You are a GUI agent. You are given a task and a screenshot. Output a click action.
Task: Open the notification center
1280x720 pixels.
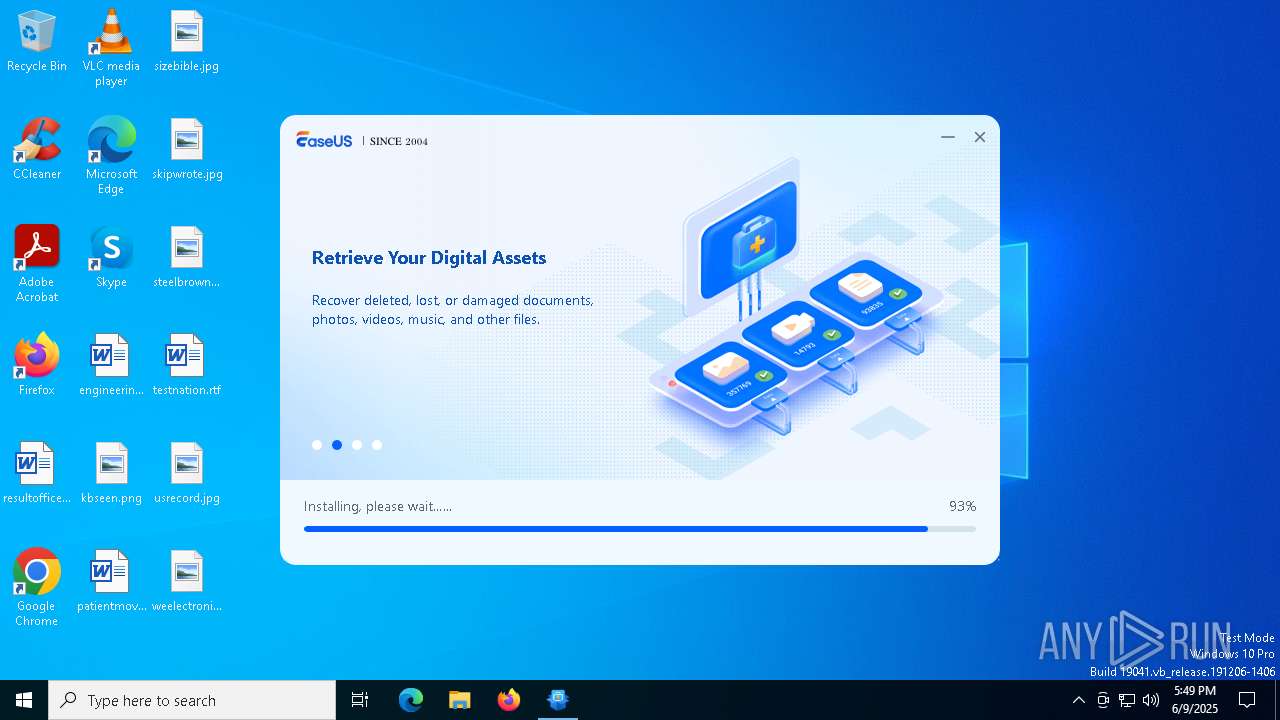(x=1247, y=700)
